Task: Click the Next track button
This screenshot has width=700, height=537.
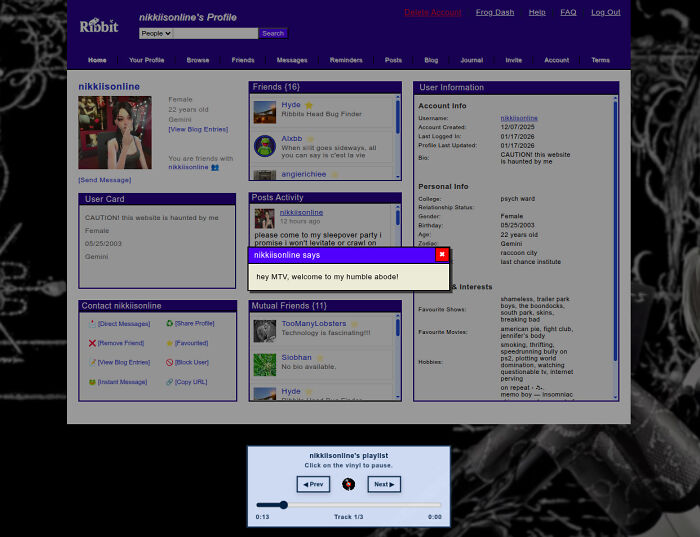Action: (x=384, y=484)
